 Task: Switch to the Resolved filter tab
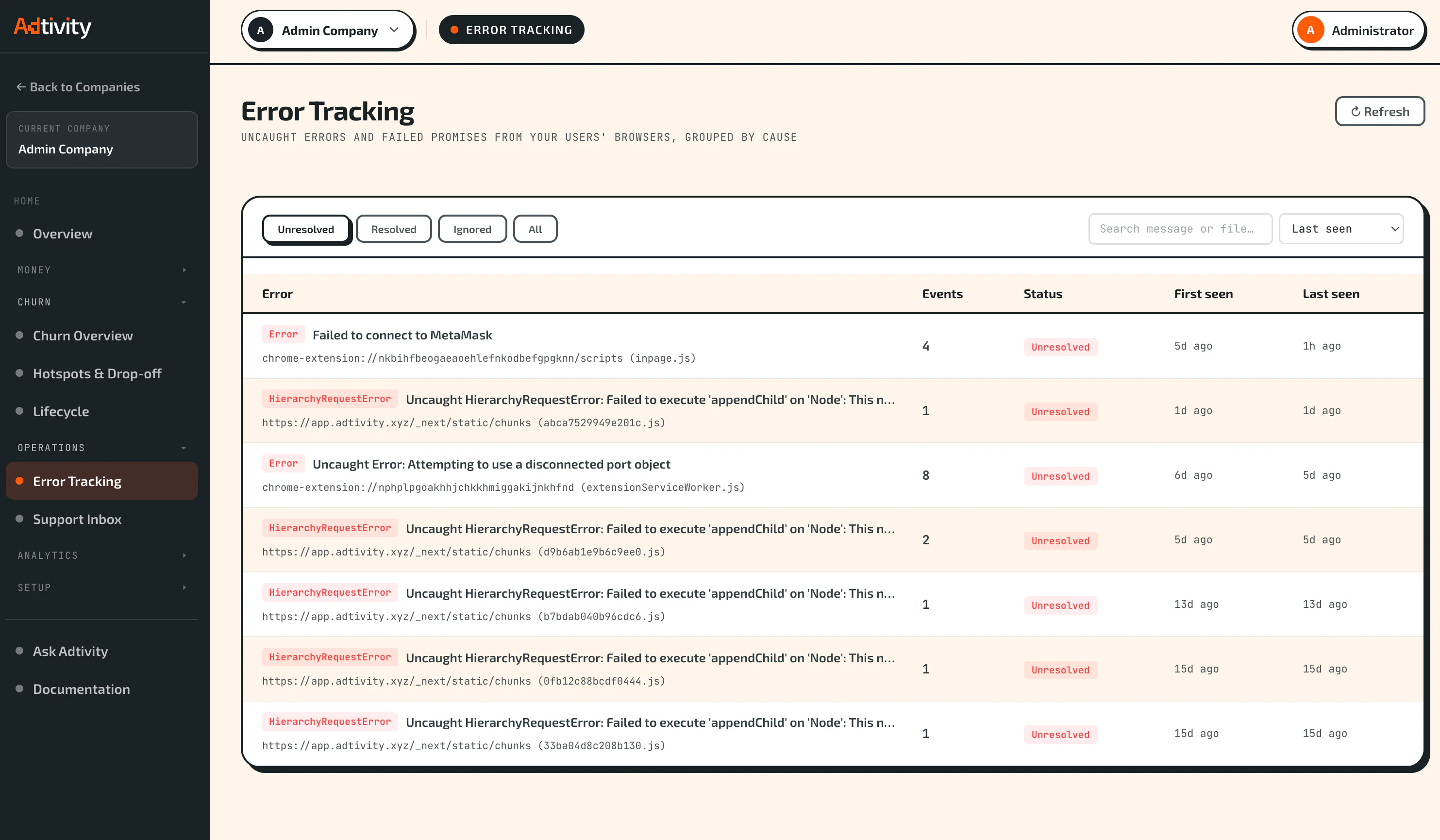[394, 229]
